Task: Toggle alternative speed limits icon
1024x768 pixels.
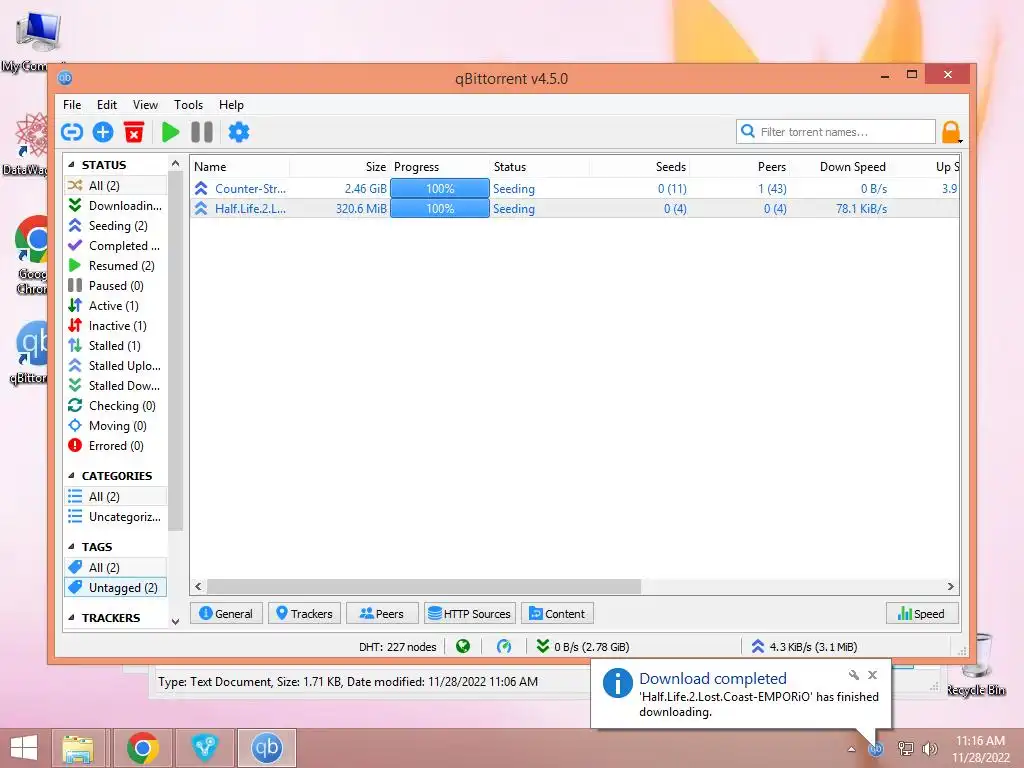Action: (x=504, y=647)
